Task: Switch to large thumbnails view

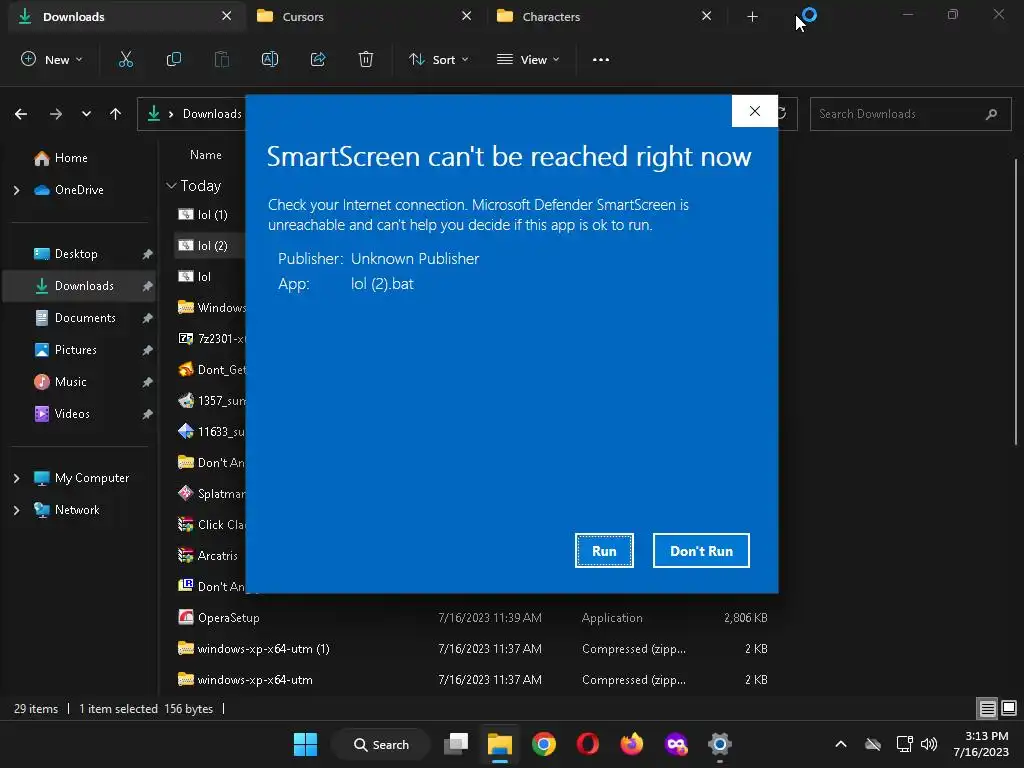Action: (x=1009, y=709)
